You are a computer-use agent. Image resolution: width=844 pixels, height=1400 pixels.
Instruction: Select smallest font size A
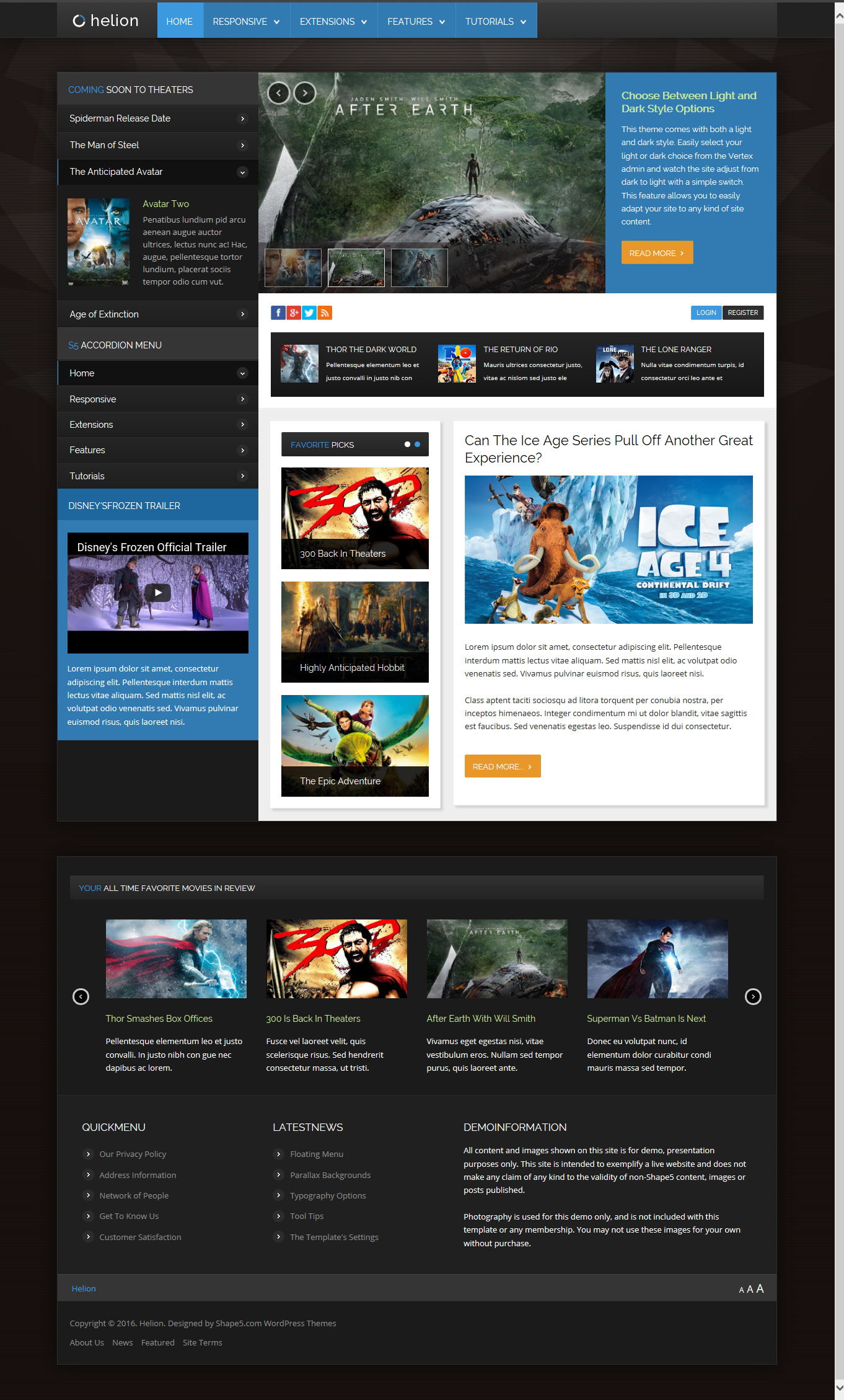tap(741, 1290)
